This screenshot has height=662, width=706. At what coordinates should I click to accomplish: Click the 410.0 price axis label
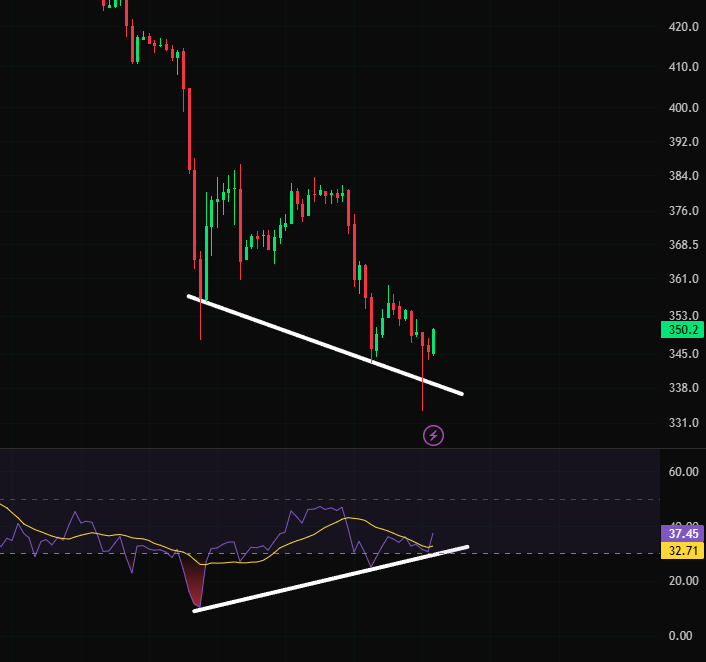683,67
